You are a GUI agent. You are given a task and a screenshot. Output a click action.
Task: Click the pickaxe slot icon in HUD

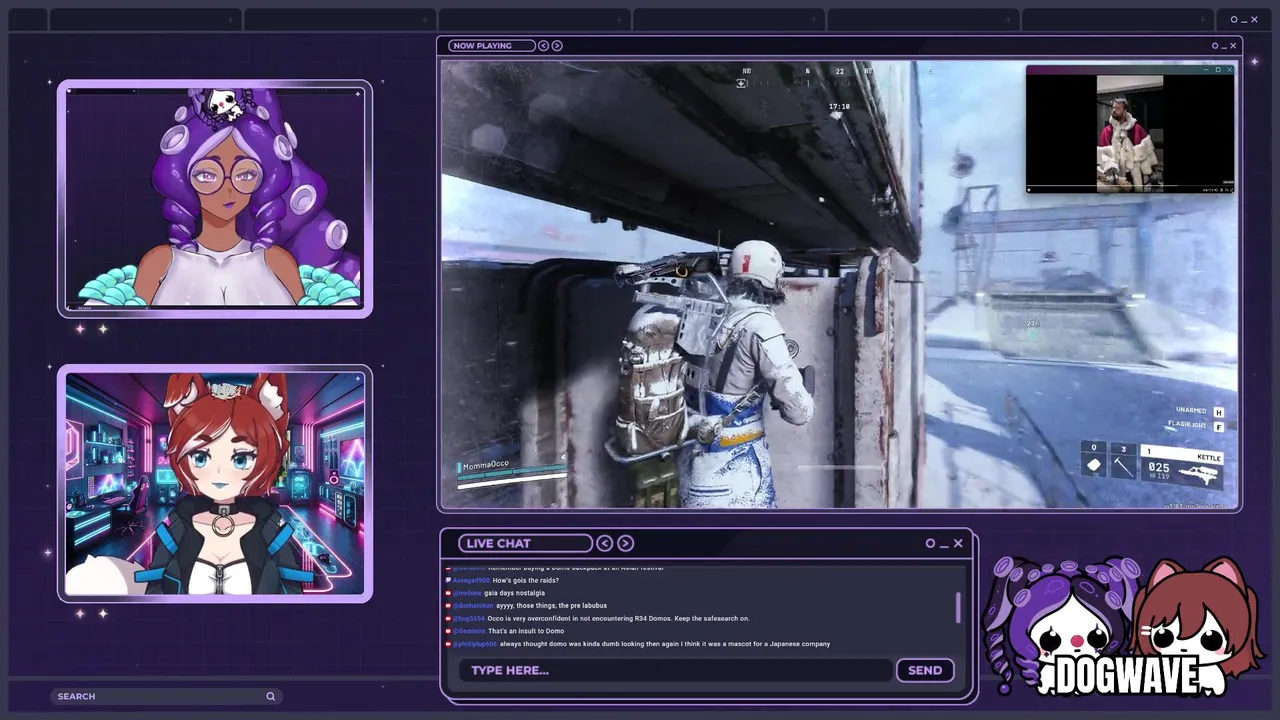(1123, 466)
